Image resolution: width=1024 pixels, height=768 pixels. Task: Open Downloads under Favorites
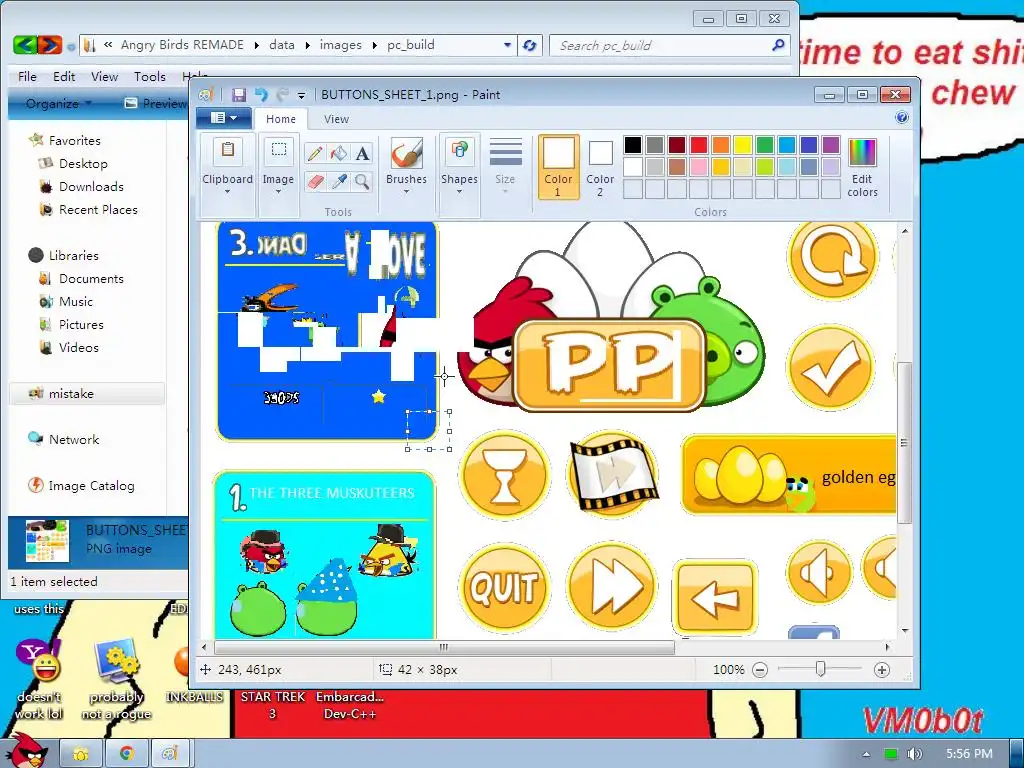[91, 186]
